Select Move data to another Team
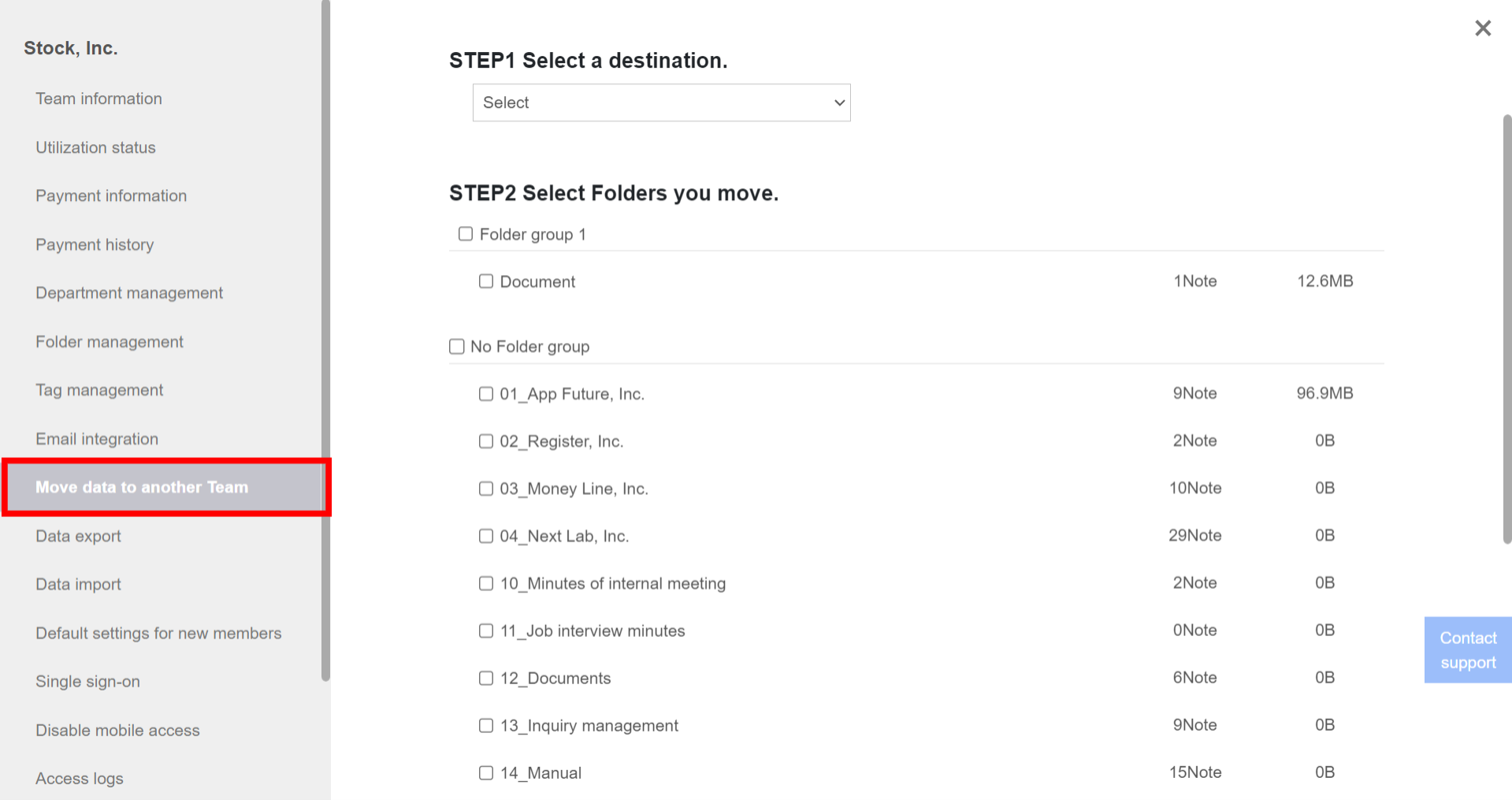The width and height of the screenshot is (1512, 800). pos(141,487)
